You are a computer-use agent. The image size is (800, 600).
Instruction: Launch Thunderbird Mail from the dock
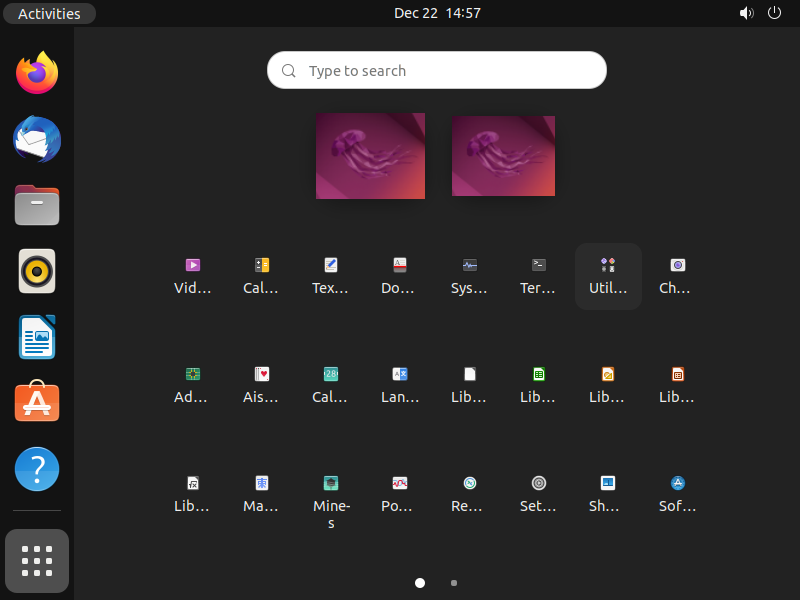tap(37, 139)
